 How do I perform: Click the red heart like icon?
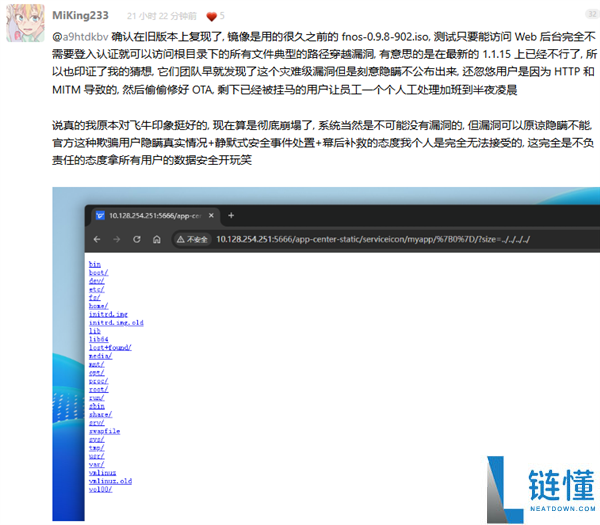[211, 16]
